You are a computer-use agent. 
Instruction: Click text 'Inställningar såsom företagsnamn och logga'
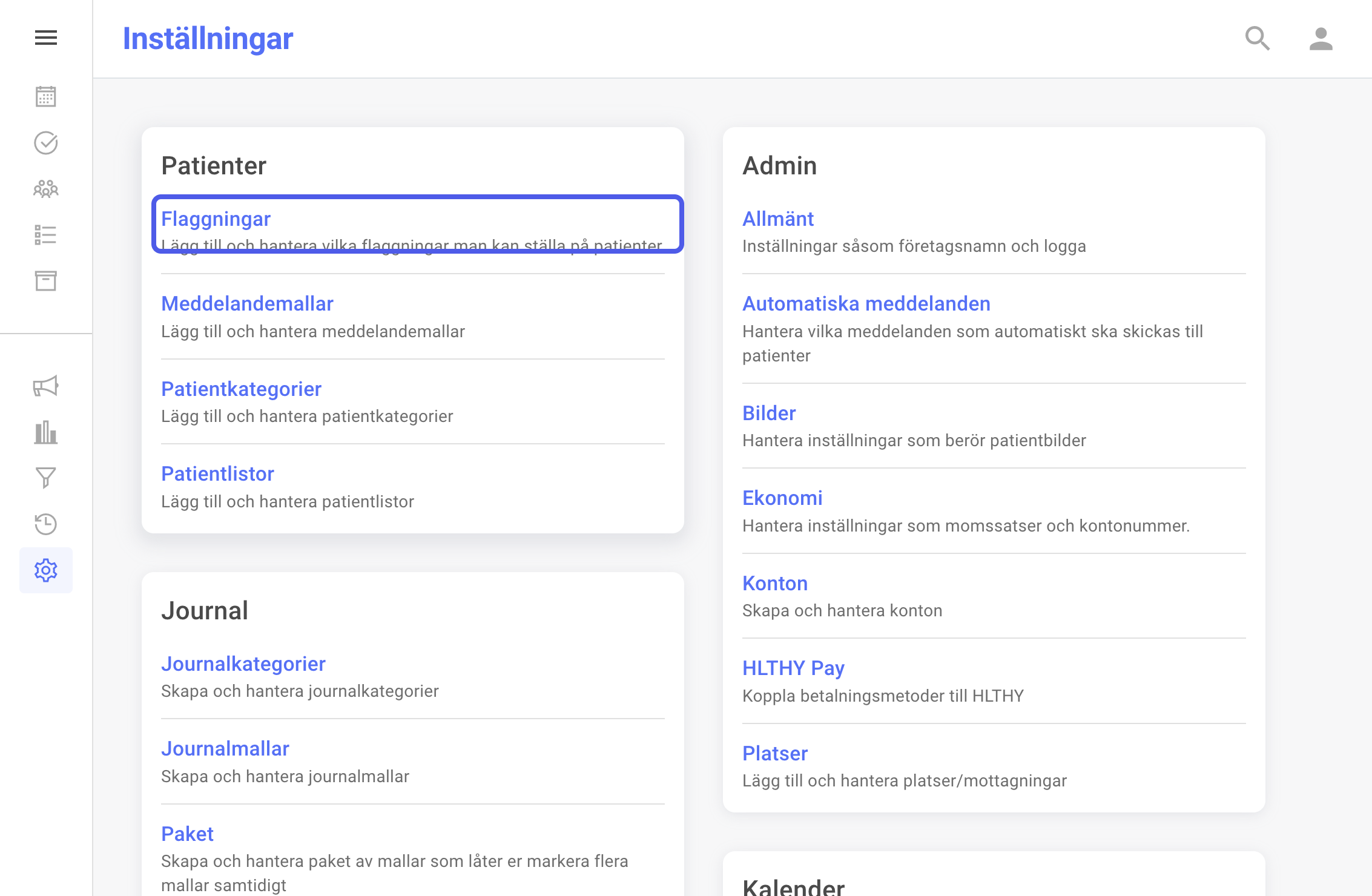pyautogui.click(x=914, y=246)
